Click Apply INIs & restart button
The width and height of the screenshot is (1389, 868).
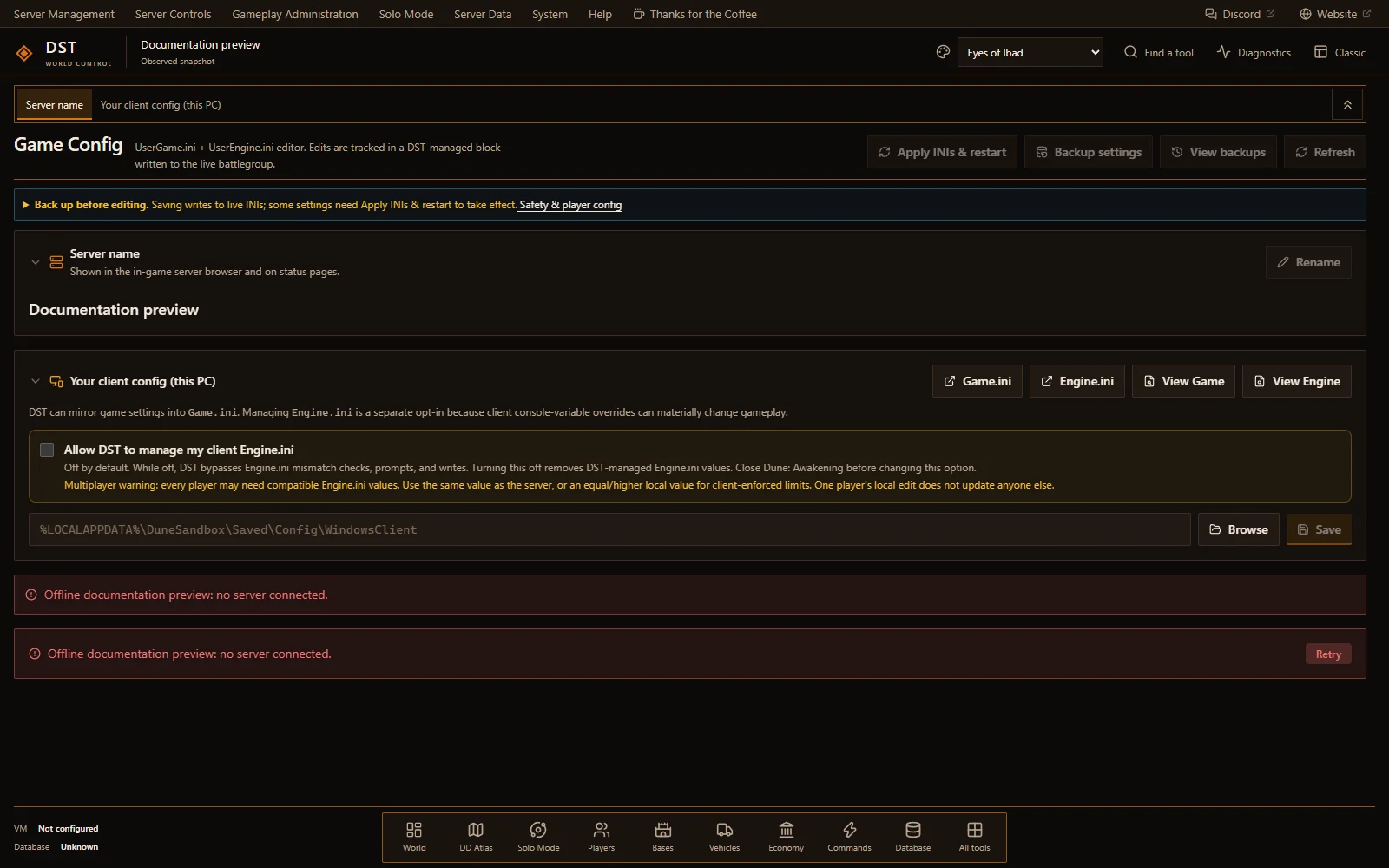click(942, 152)
